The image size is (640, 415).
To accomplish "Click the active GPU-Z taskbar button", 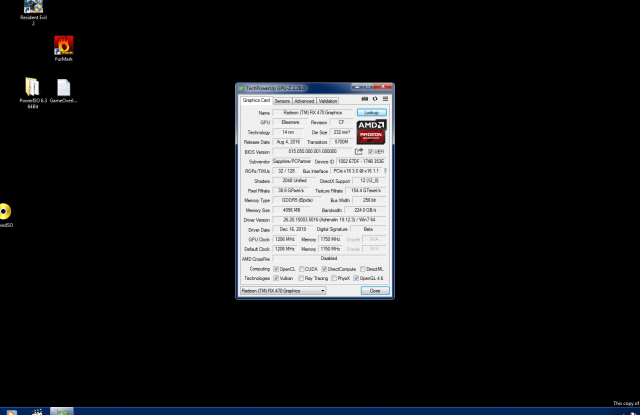I will coord(62,411).
